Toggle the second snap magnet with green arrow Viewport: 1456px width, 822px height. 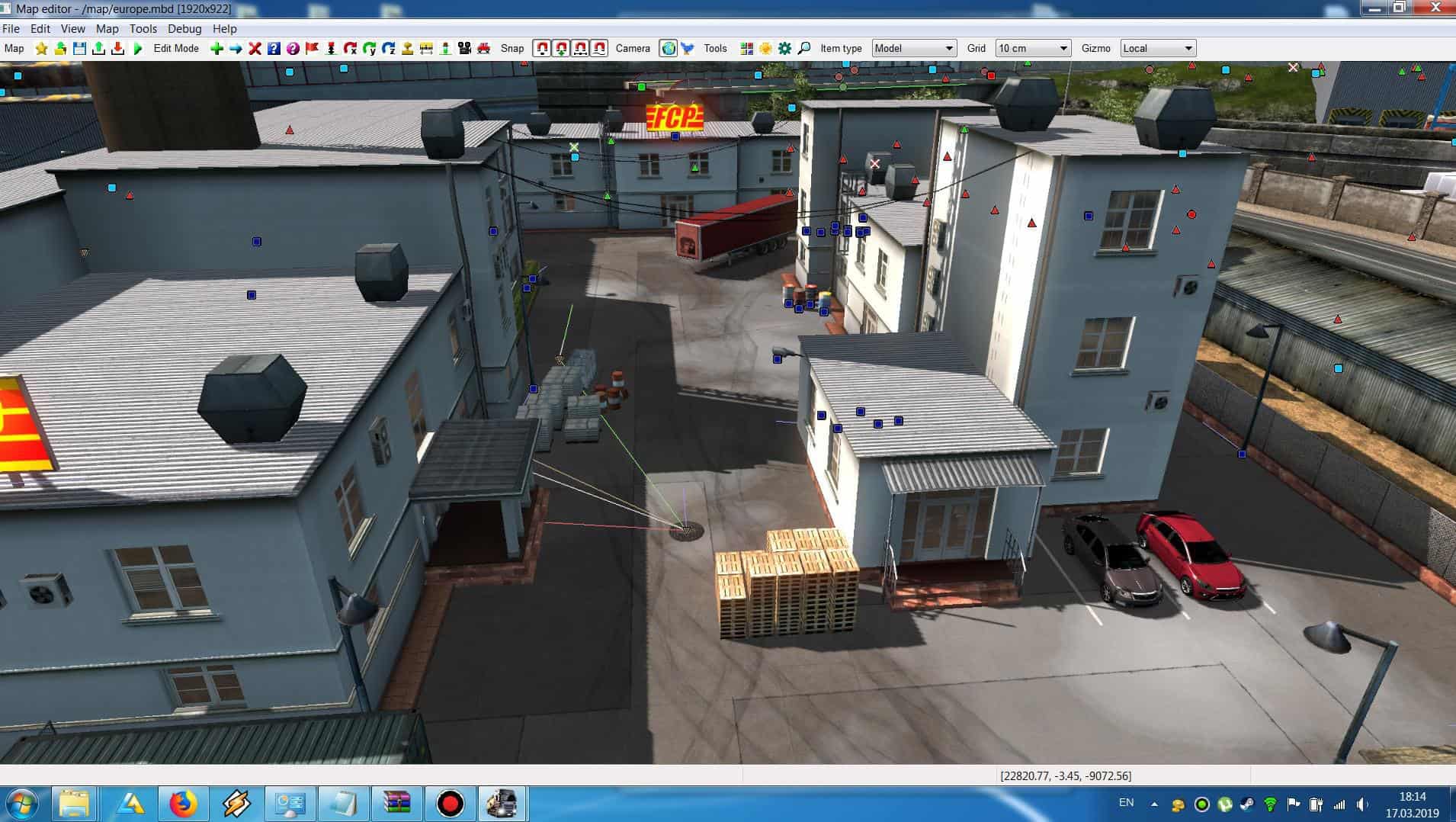click(x=561, y=49)
